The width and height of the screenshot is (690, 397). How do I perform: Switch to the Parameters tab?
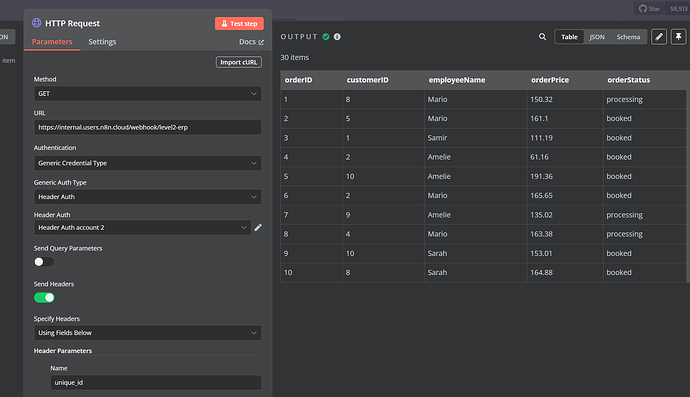(x=52, y=42)
